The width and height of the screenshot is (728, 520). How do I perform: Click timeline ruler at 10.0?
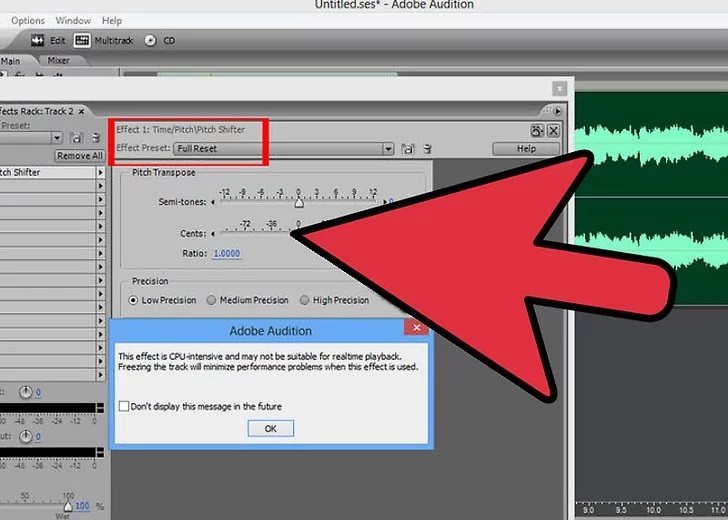(x=653, y=510)
